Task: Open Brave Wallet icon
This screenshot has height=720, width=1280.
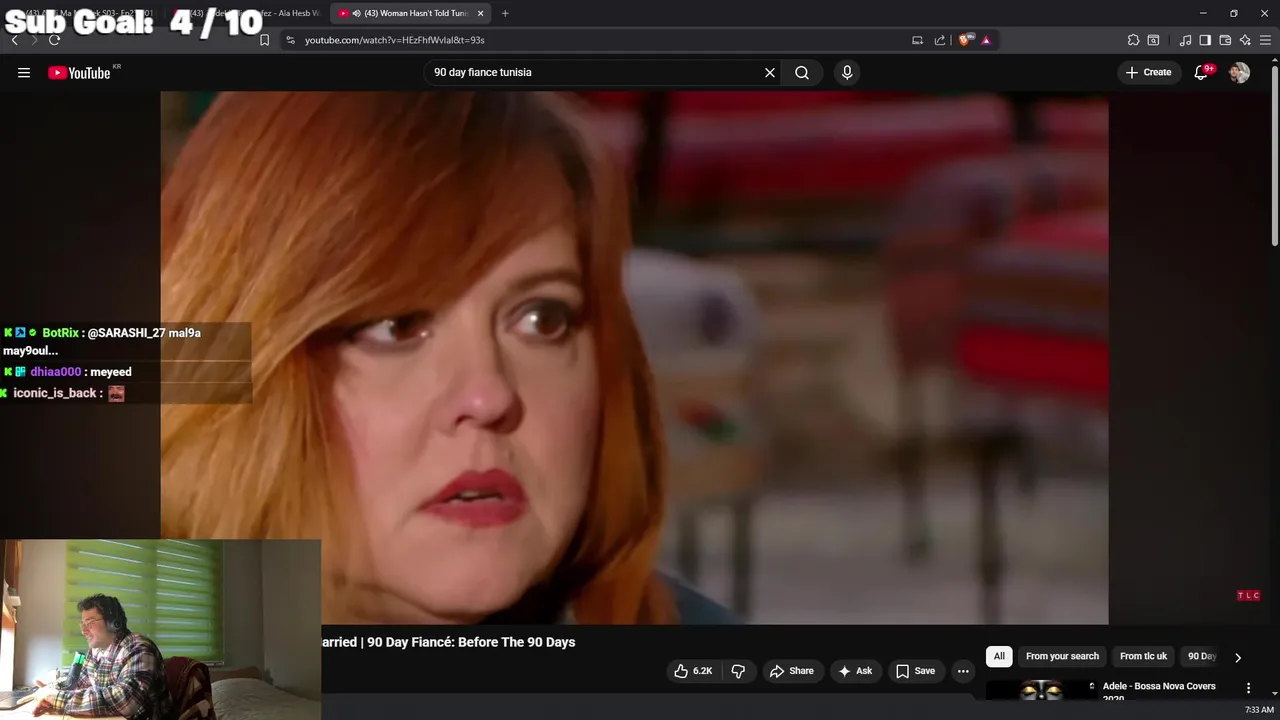Action: [x=1225, y=40]
